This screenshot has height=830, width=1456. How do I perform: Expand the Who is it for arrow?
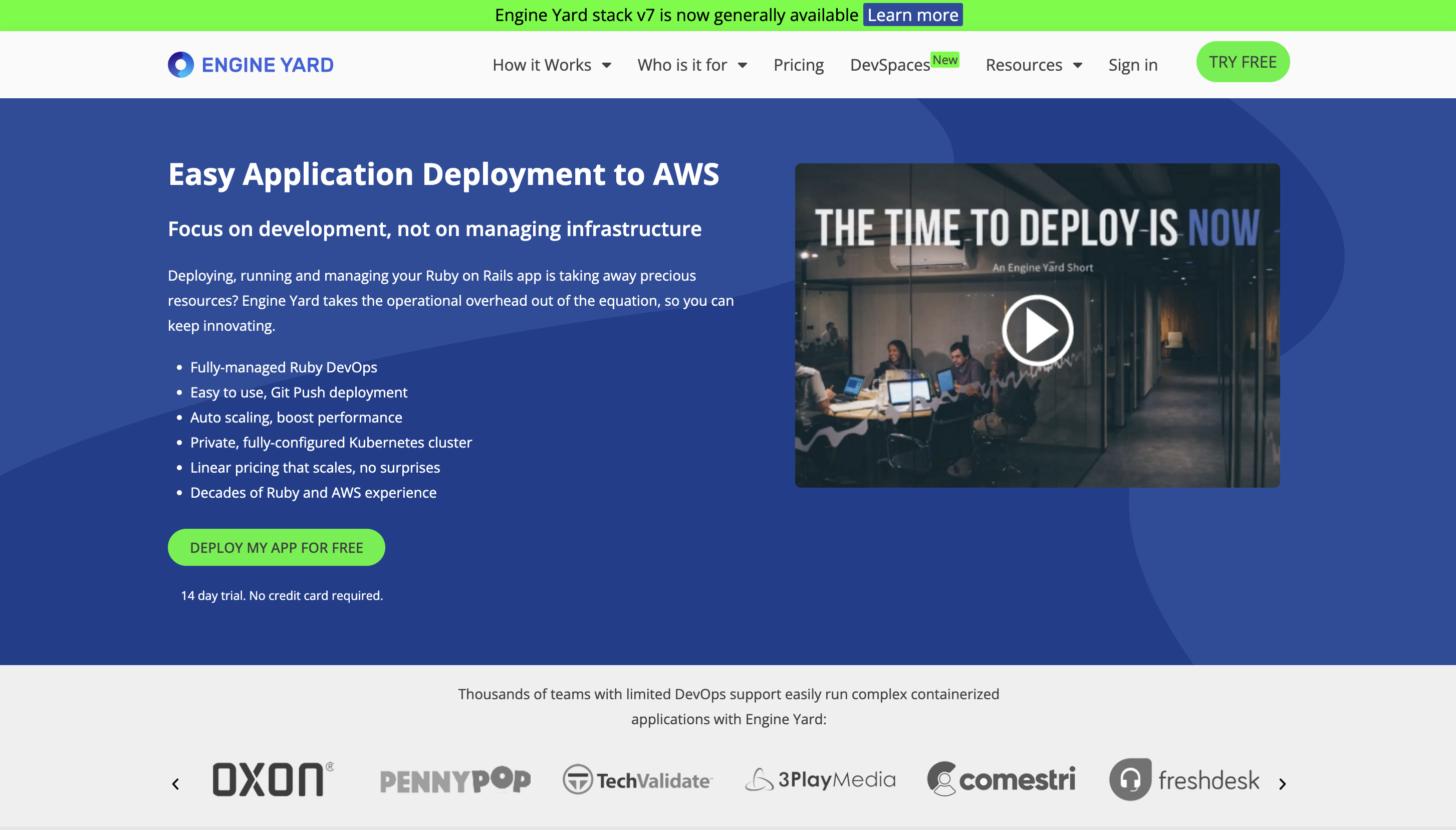743,66
